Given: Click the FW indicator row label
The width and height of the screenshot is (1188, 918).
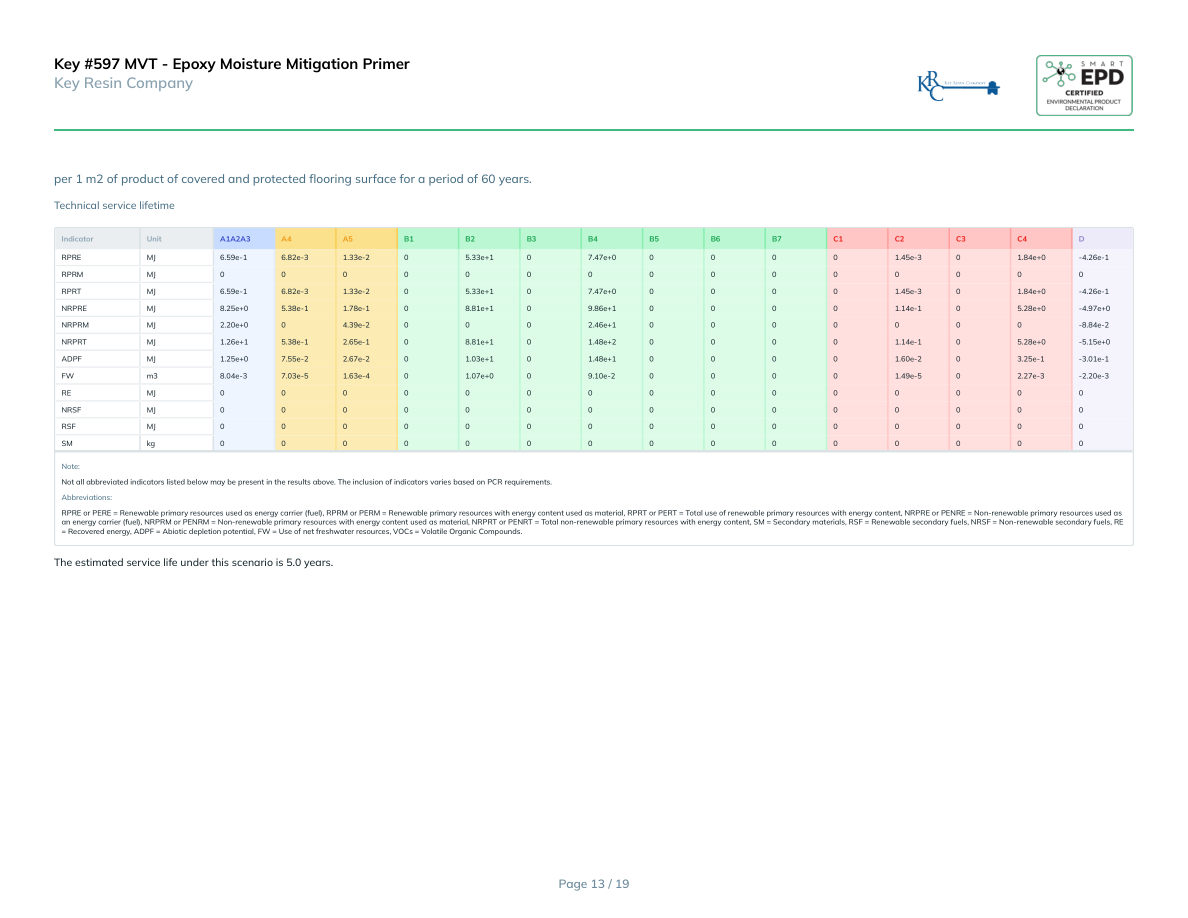Looking at the screenshot, I should point(67,376).
